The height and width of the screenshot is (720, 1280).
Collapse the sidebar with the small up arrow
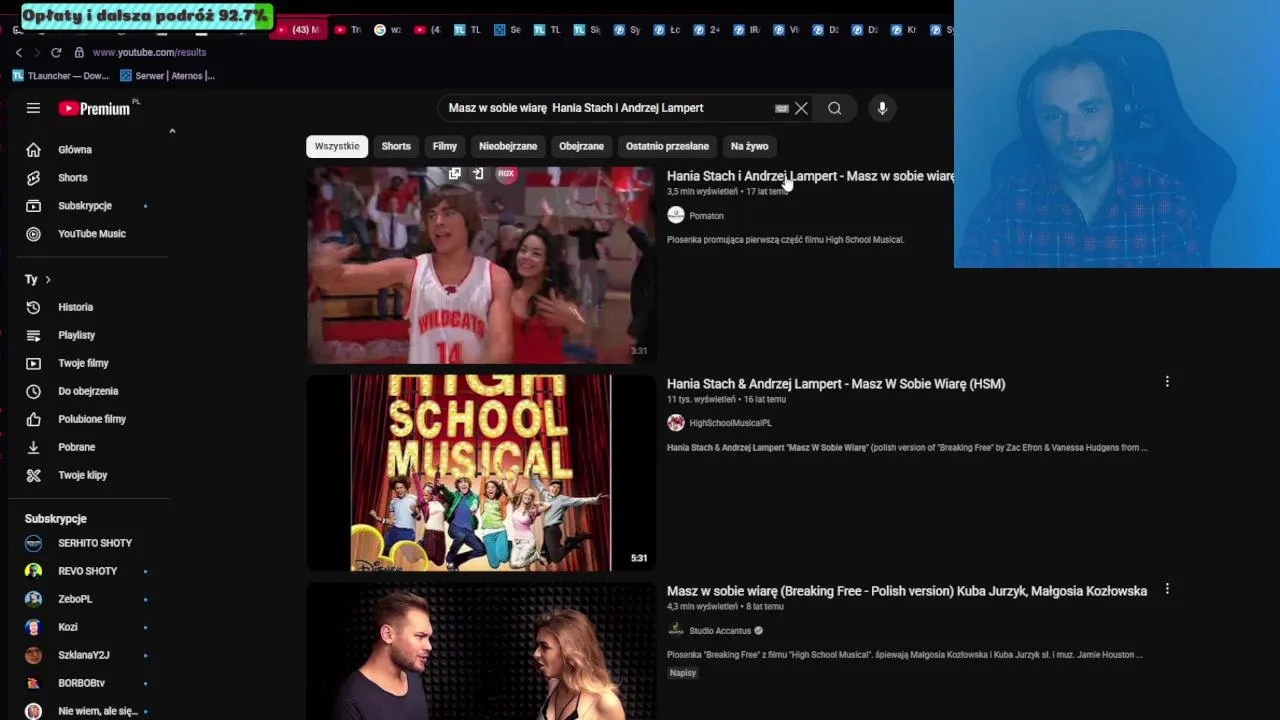[172, 131]
